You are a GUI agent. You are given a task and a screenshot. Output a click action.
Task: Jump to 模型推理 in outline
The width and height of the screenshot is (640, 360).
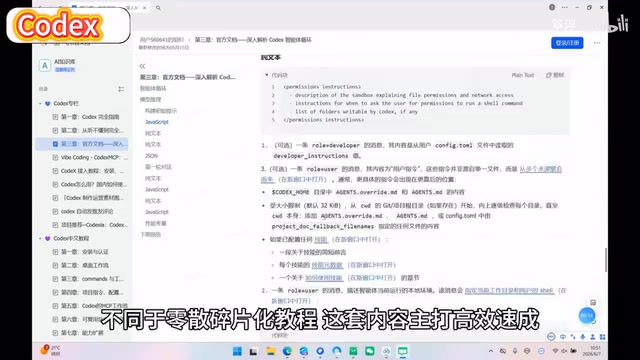151,99
